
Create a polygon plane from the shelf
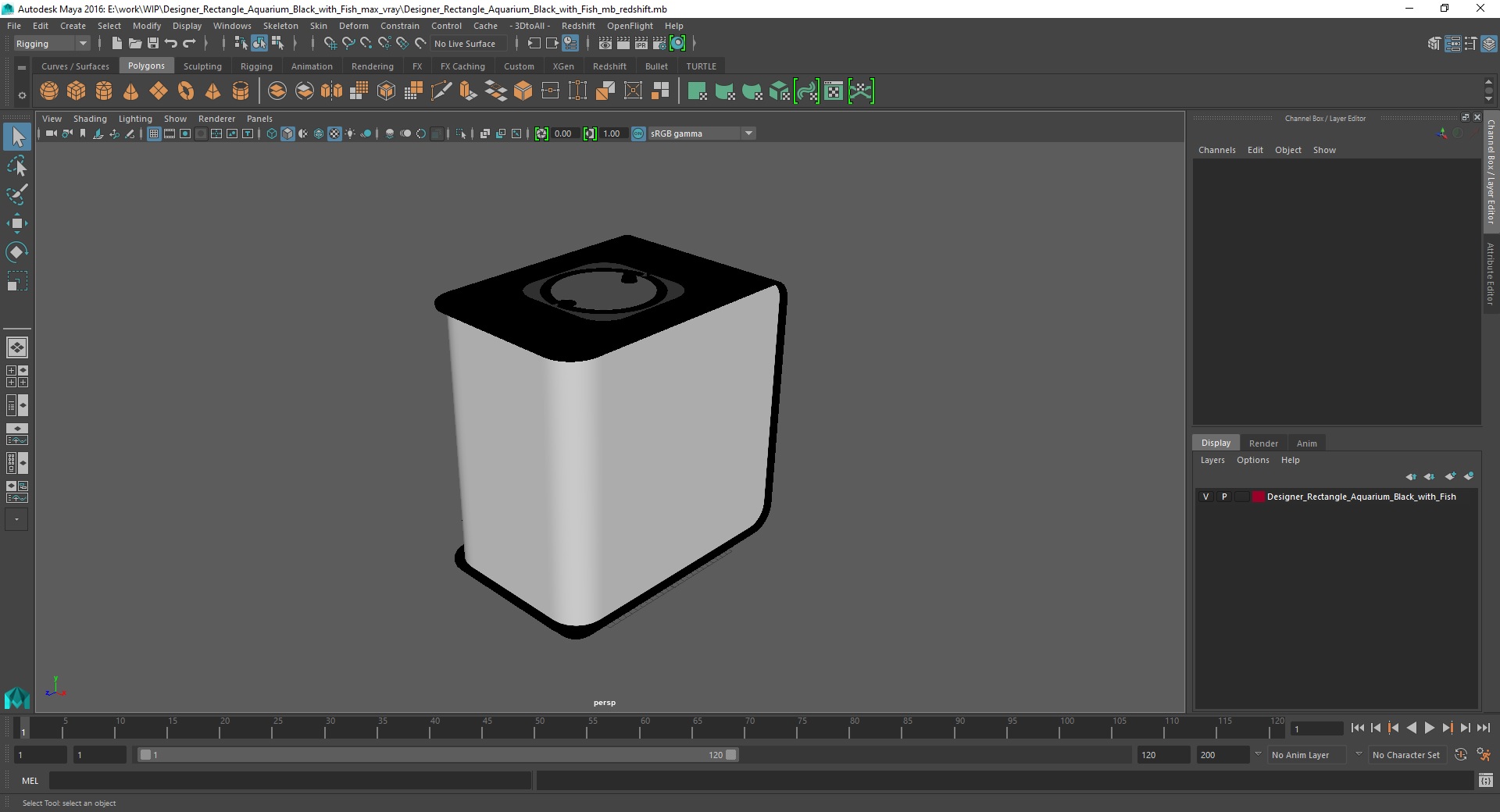click(159, 91)
